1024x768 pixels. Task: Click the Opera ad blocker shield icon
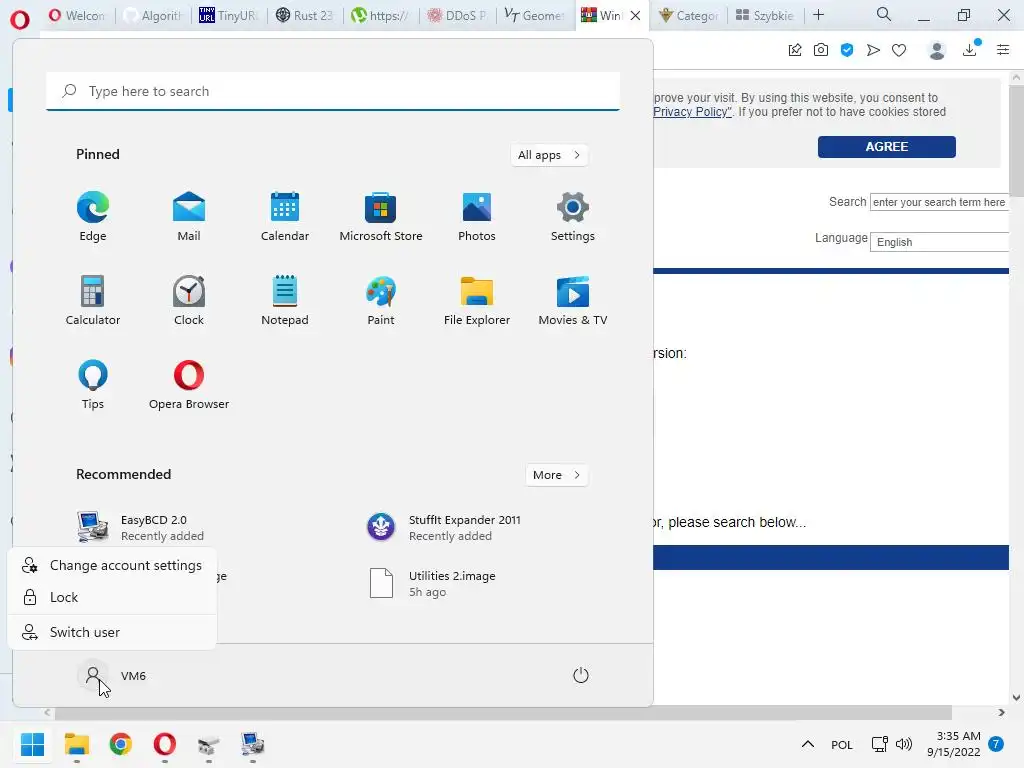847,50
